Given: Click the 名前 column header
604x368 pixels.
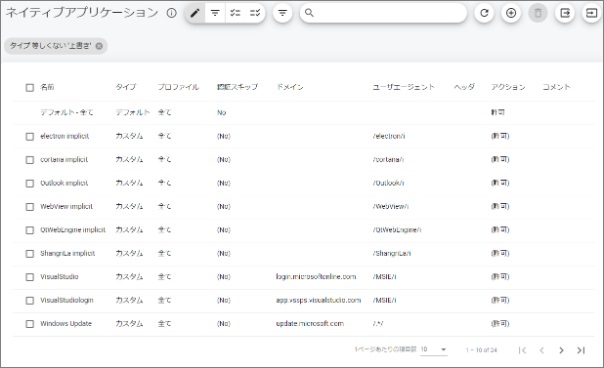Looking at the screenshot, I should [x=47, y=87].
